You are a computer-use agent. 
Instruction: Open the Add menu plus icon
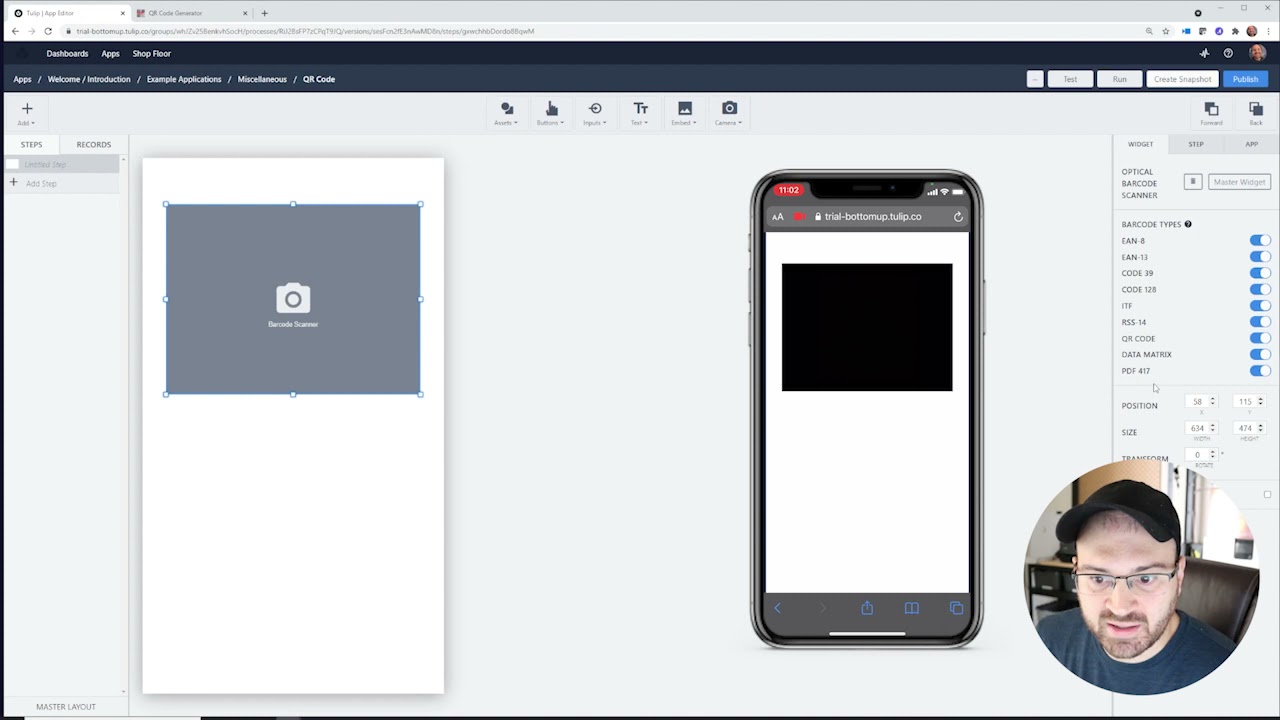(27, 108)
